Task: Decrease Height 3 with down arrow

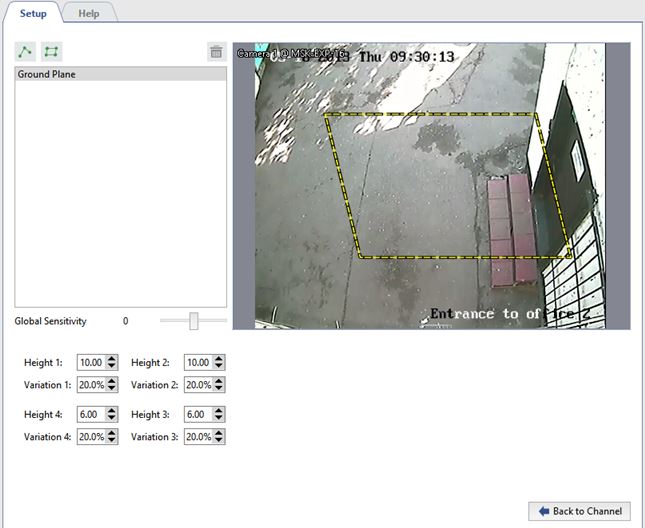Action: (219, 418)
